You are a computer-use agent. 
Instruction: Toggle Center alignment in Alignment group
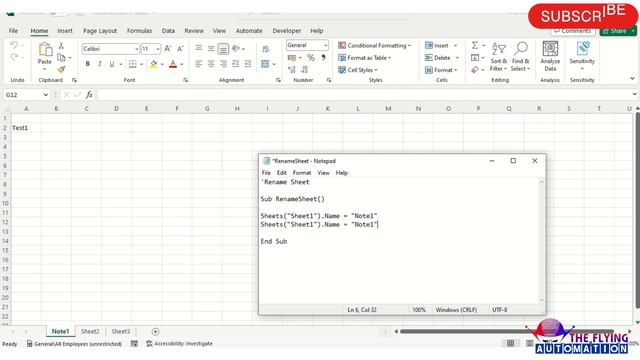(211, 64)
